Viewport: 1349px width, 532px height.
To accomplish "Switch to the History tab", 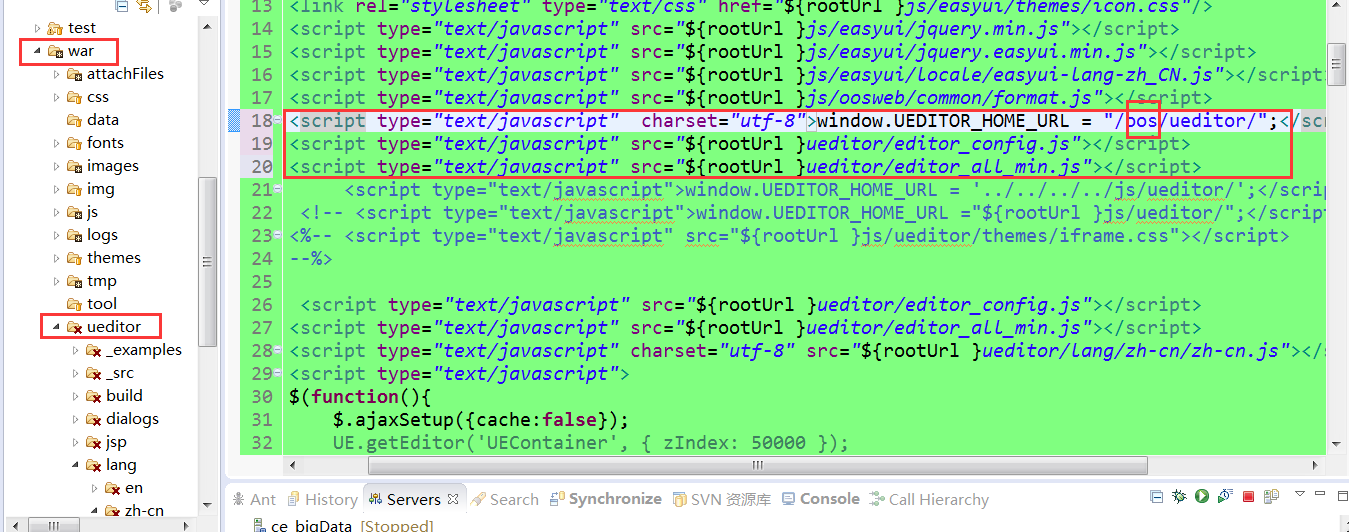I will point(321,499).
